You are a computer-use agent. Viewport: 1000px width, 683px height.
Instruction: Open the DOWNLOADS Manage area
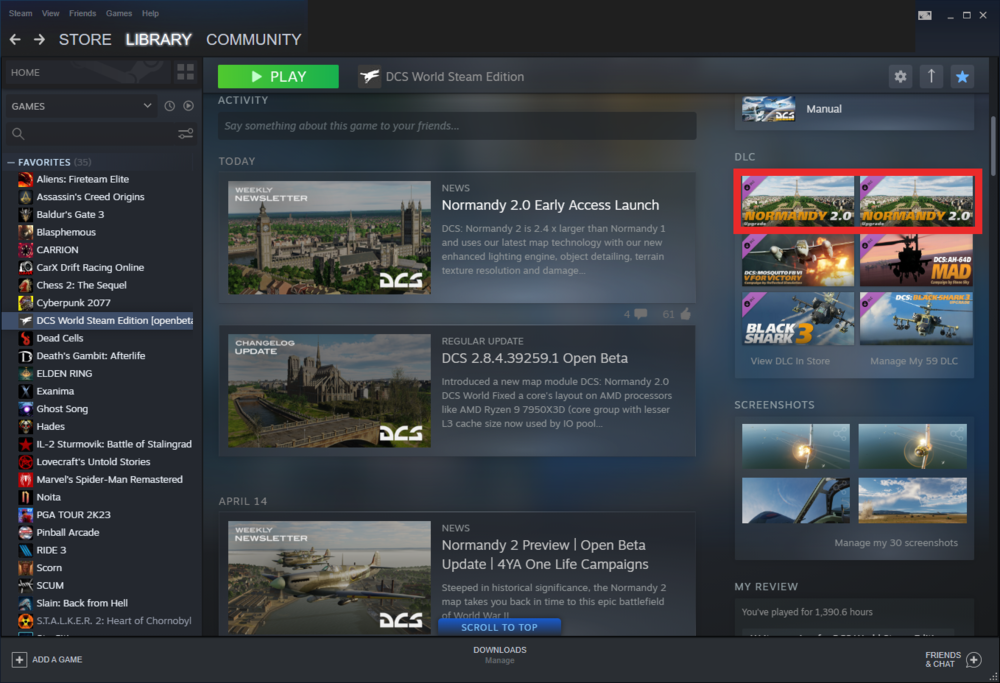pos(500,655)
